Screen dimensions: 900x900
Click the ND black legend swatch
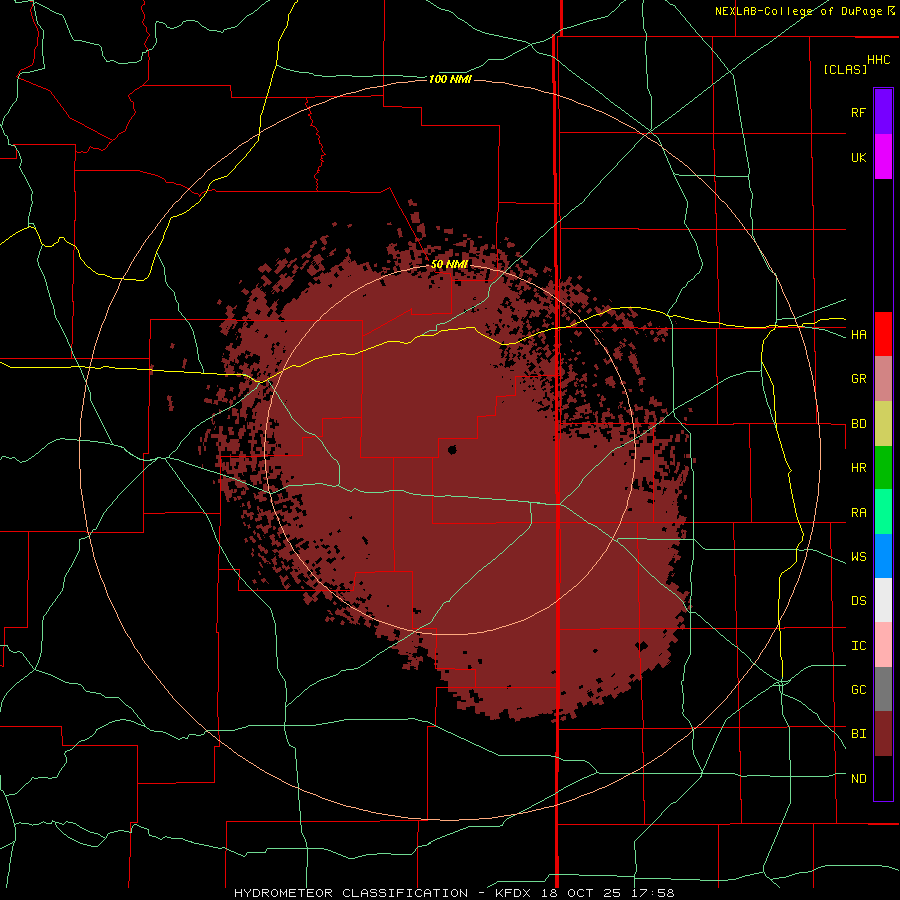[x=883, y=778]
